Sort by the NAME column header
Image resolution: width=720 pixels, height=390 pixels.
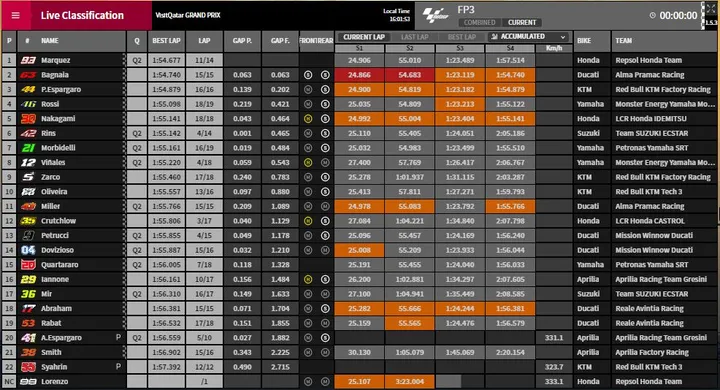pos(50,41)
